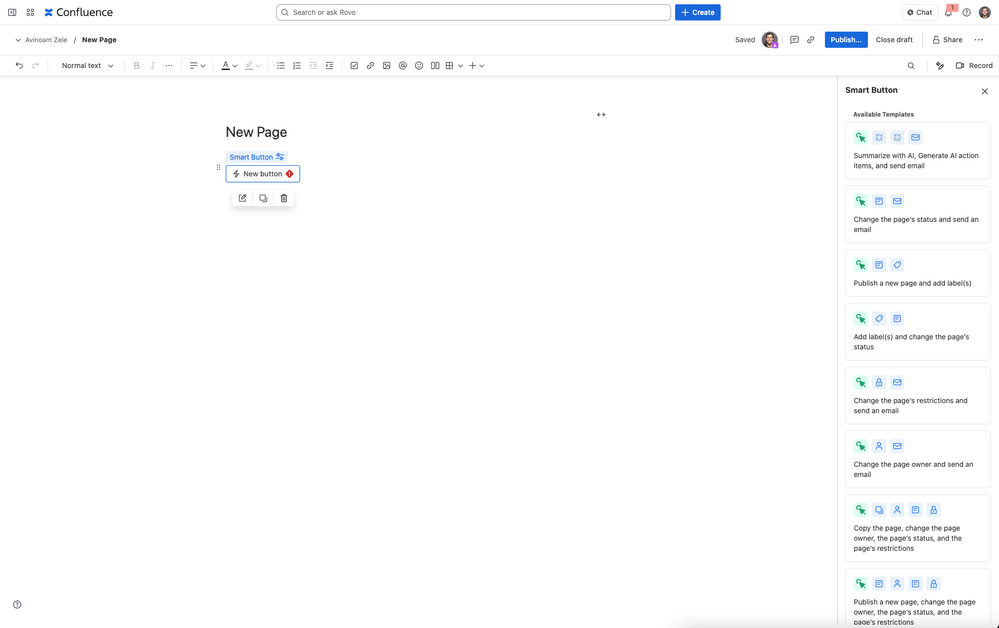
Task: Edit the New button smart button
Action: (243, 198)
